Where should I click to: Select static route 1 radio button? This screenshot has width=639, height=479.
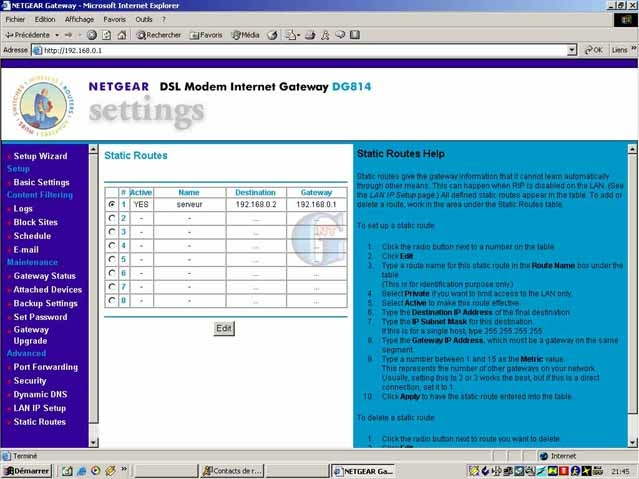pyautogui.click(x=112, y=204)
